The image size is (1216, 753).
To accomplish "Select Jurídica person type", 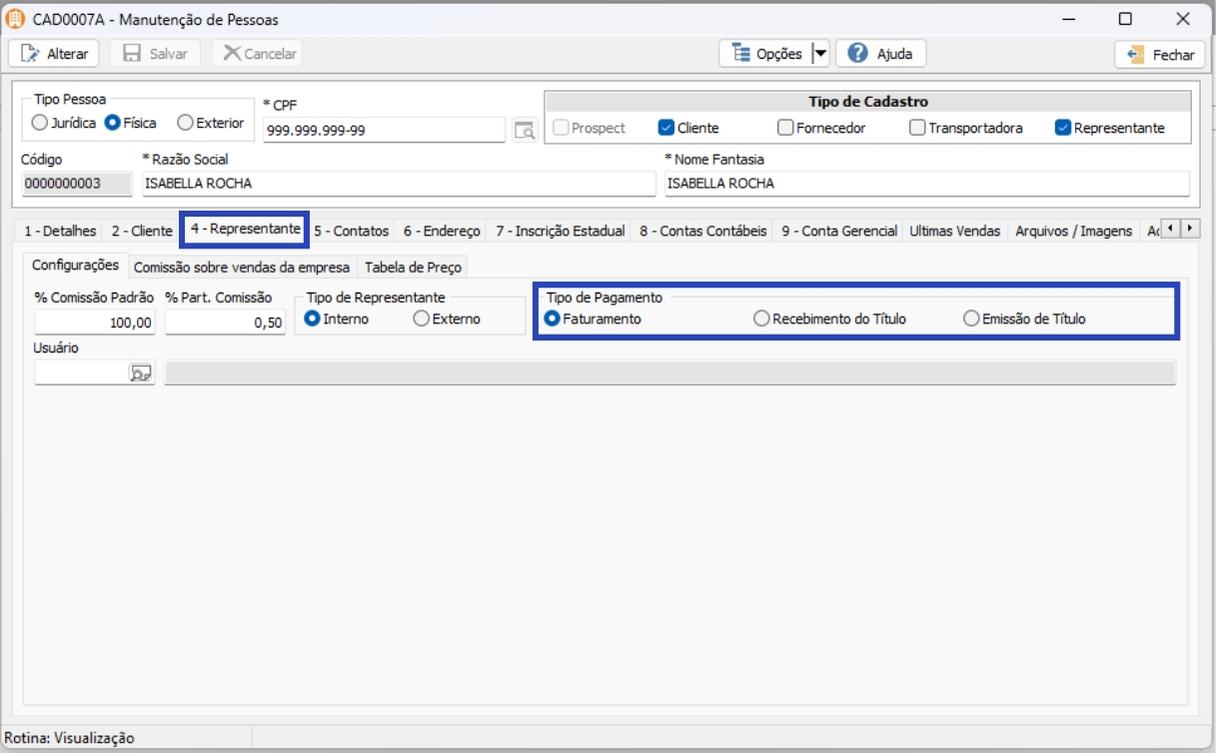I will click(x=40, y=123).
